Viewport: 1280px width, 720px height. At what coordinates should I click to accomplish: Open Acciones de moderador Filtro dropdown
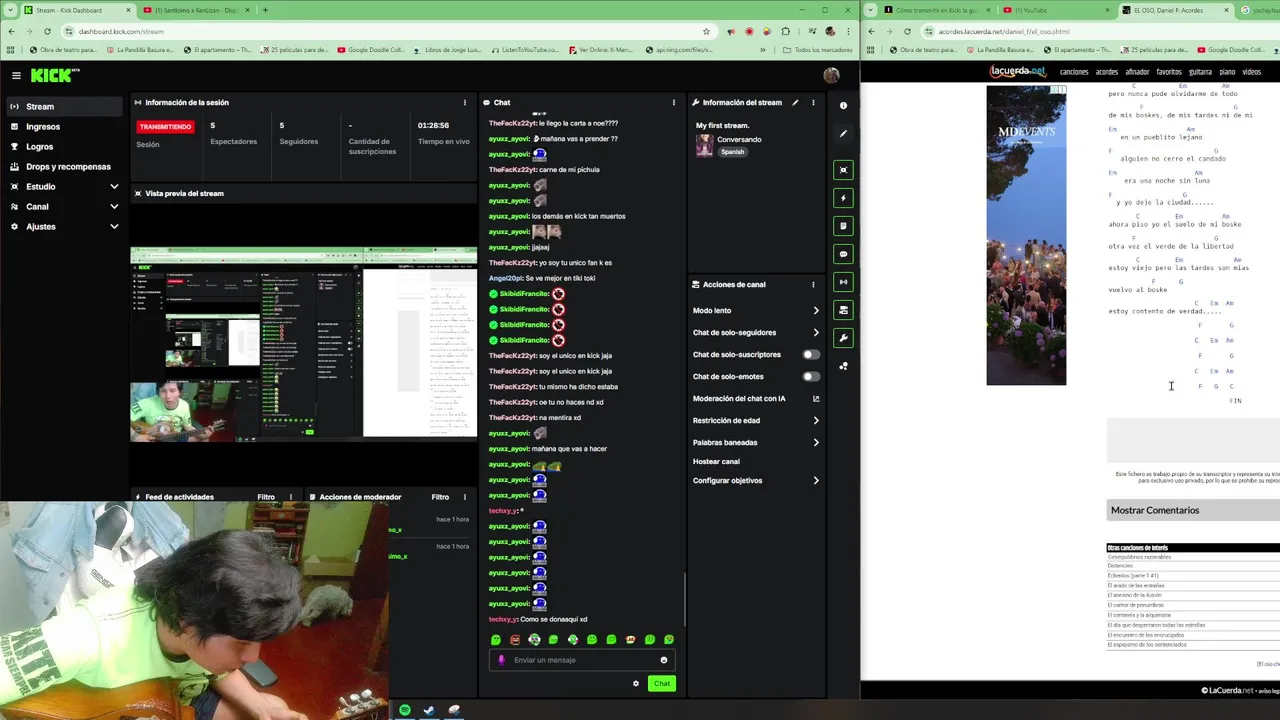click(x=440, y=497)
